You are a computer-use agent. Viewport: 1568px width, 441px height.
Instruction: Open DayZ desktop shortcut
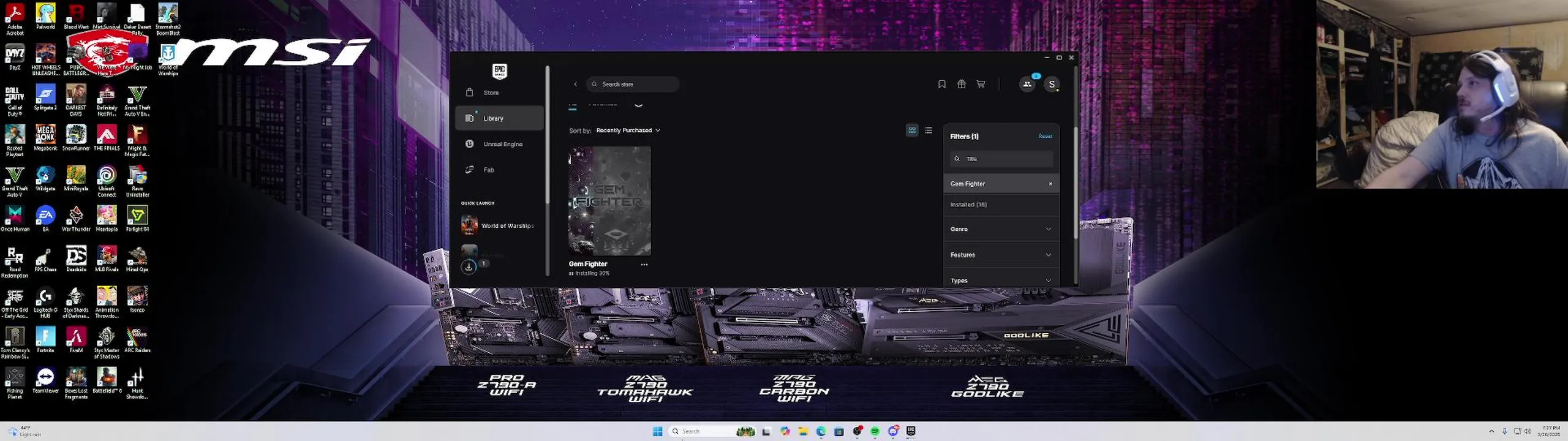pyautogui.click(x=15, y=58)
